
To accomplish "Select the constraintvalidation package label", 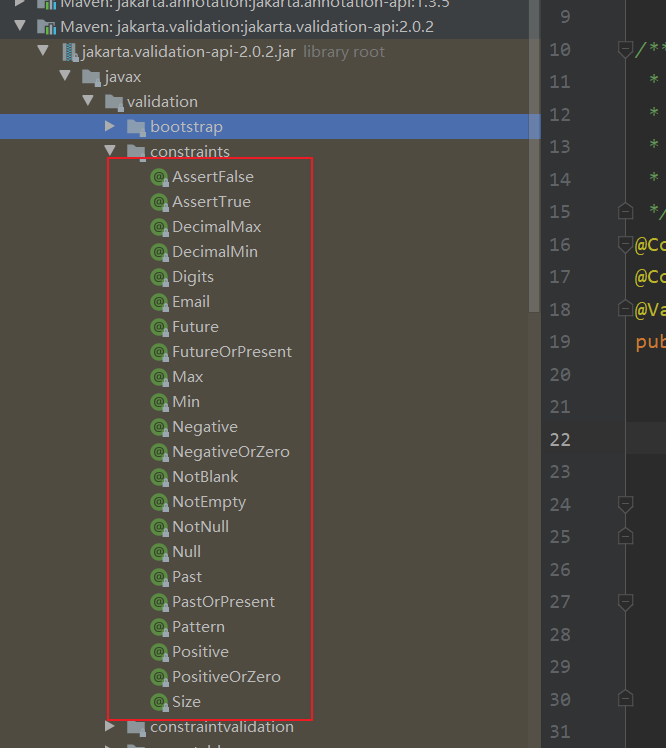I will (222, 727).
